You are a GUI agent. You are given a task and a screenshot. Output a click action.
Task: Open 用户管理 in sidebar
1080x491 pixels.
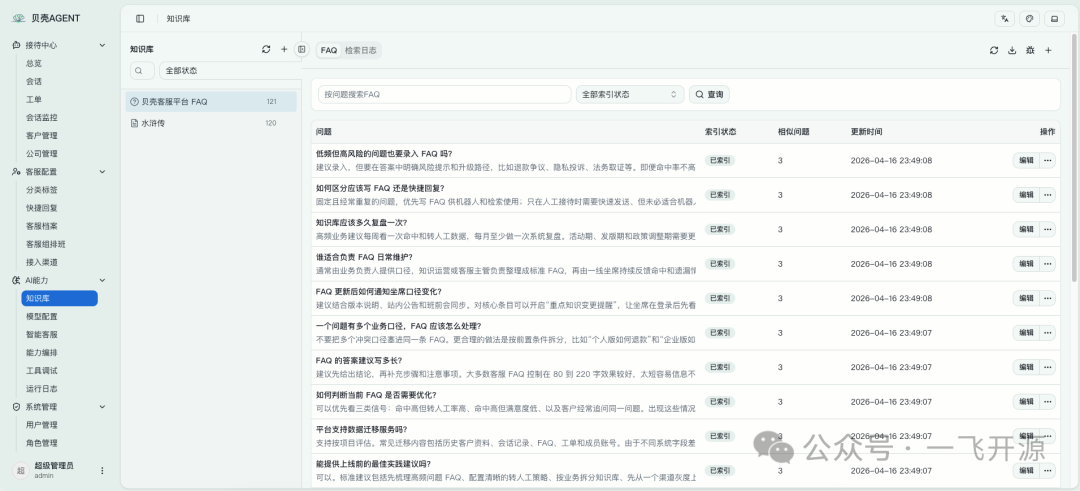click(41, 425)
